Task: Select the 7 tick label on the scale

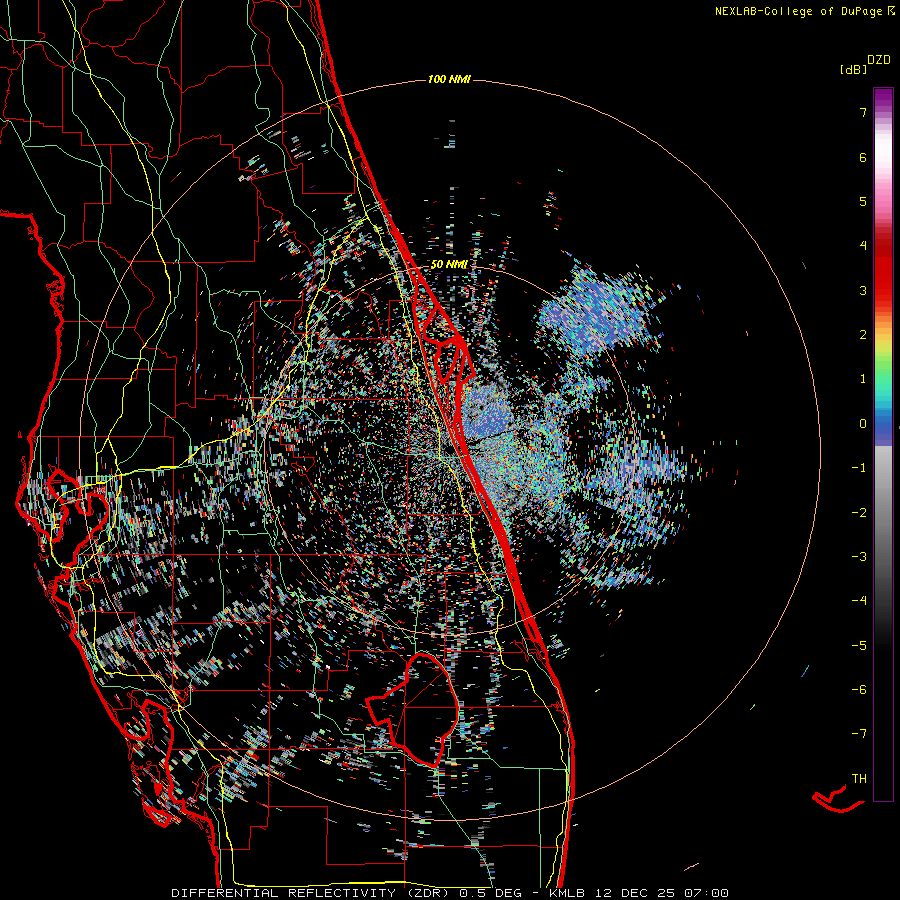Action: 863,112
